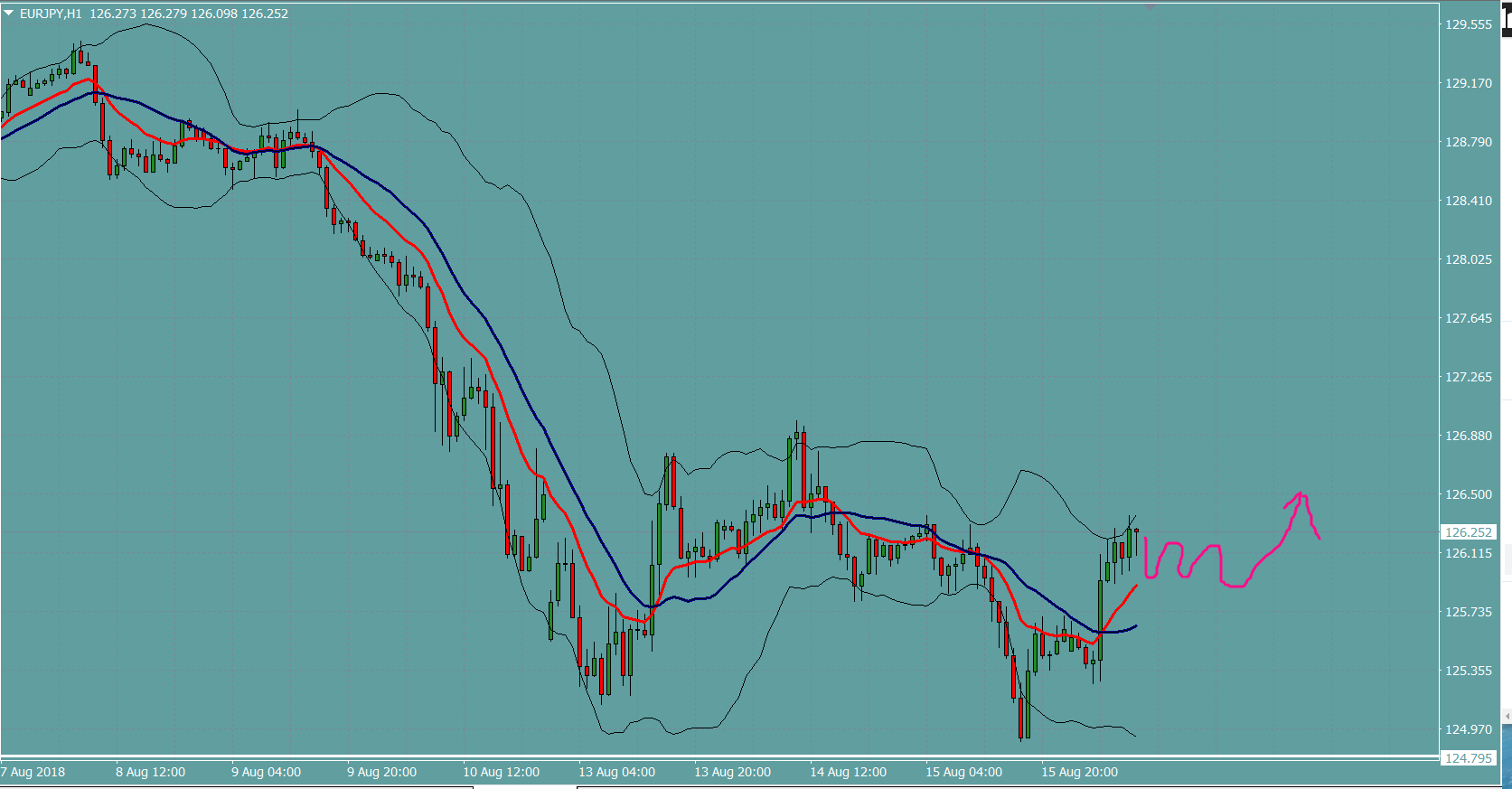The height and width of the screenshot is (789, 1512).
Task: Select the lowest red candle near 124.970
Action: tap(1021, 718)
